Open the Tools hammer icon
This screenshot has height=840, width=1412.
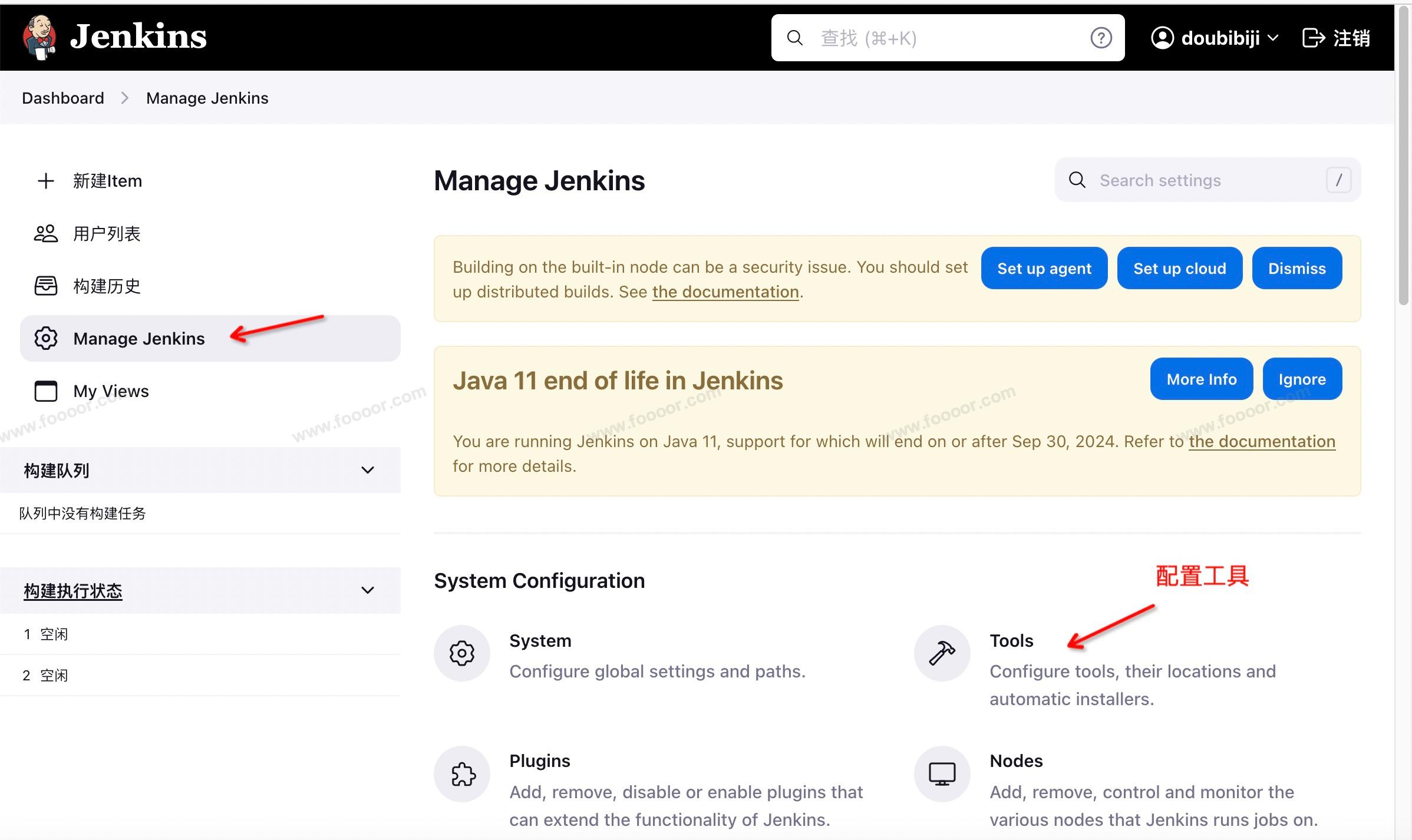(x=942, y=653)
